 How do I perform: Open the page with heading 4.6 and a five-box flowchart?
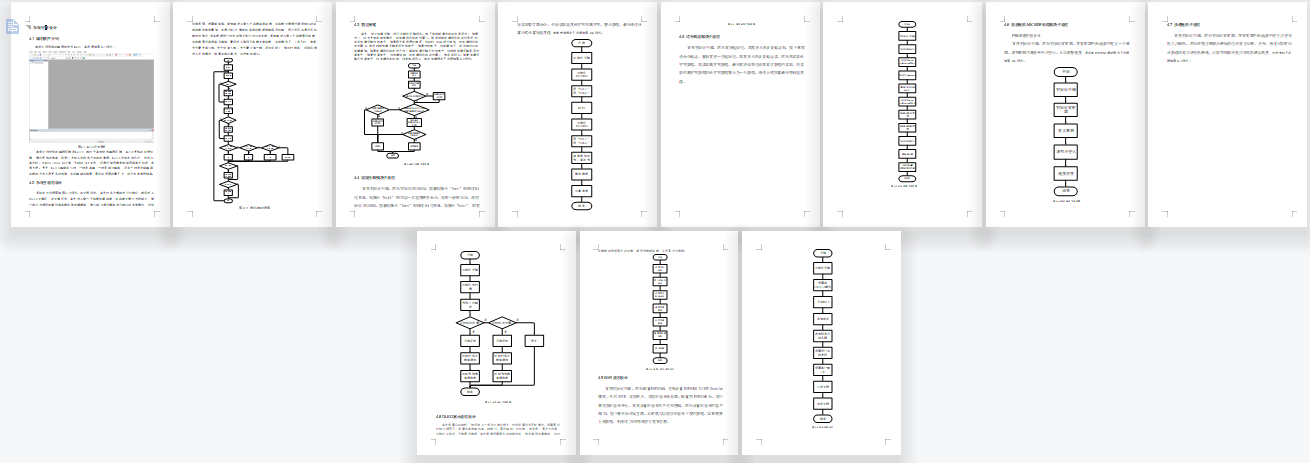(1066, 114)
